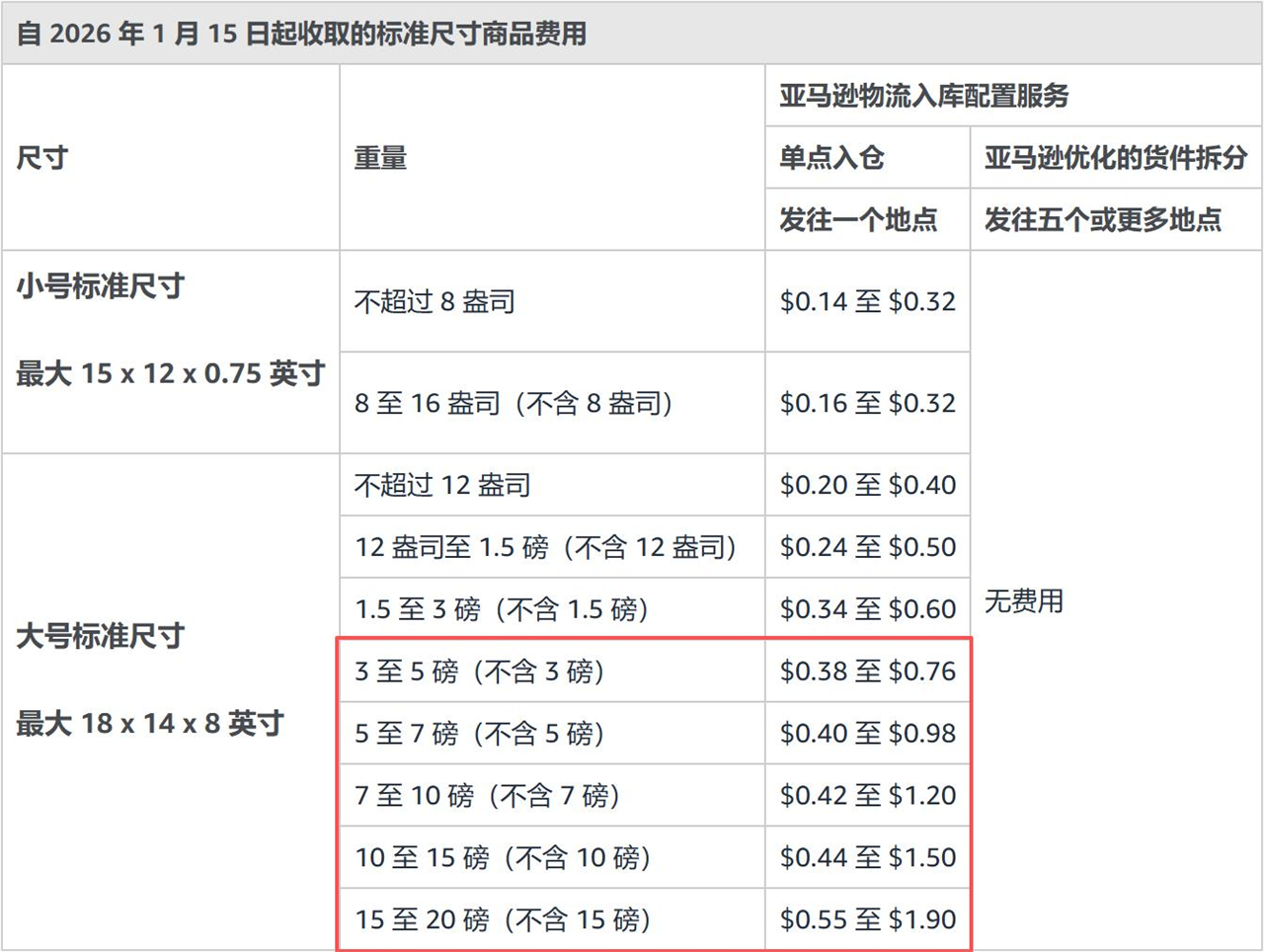The height and width of the screenshot is (952, 1264).
Task: Select the 不超过 8 盎司 weight cell
Action: point(434,301)
